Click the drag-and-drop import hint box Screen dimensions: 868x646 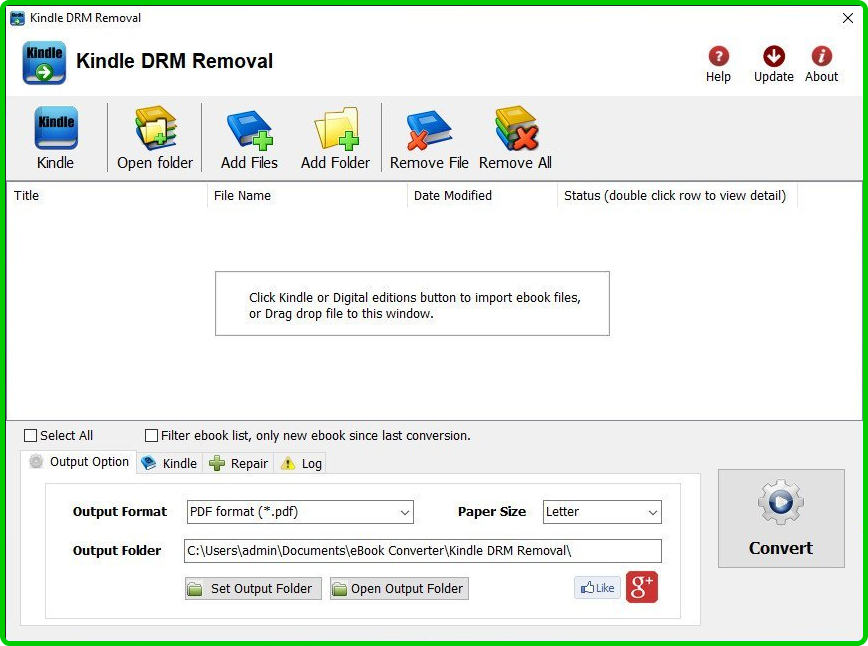pos(412,303)
